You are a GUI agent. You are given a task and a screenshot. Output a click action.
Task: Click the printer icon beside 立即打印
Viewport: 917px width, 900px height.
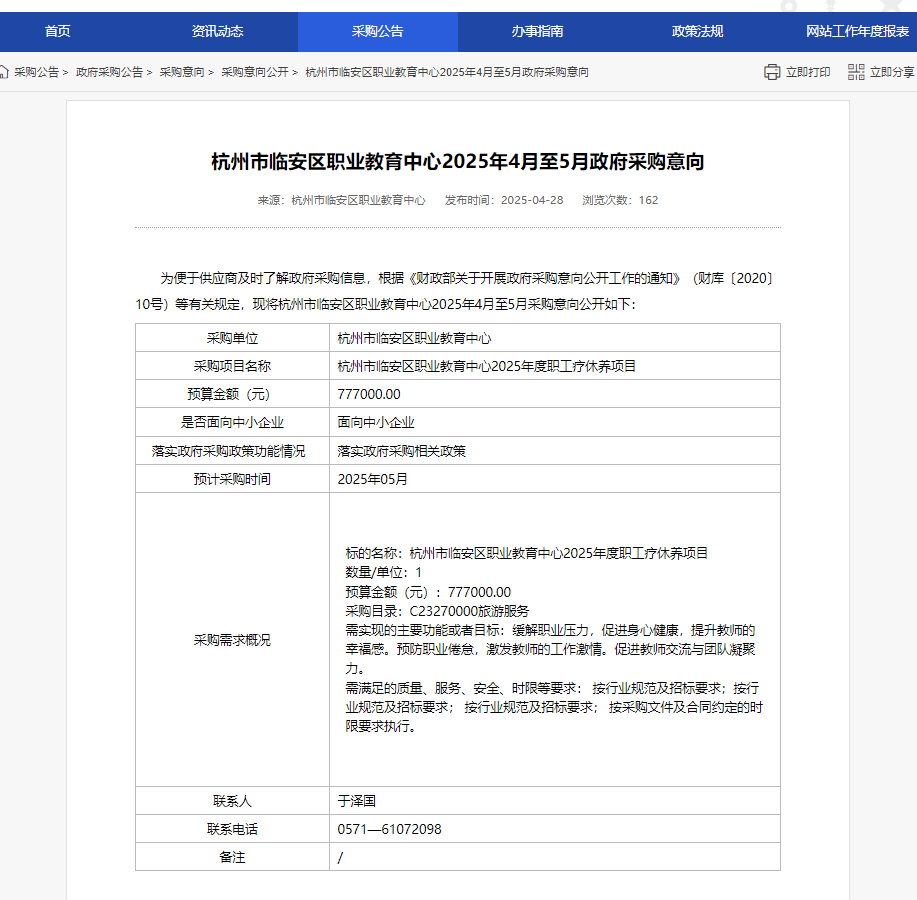tap(772, 72)
